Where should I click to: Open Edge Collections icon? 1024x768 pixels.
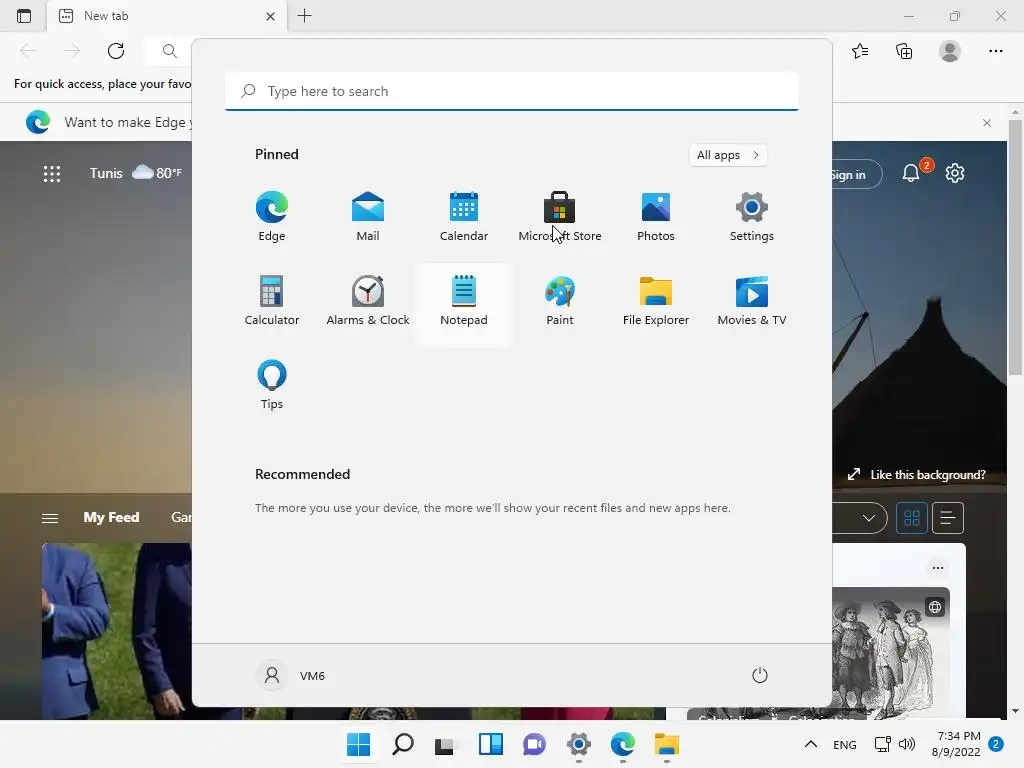click(x=904, y=51)
